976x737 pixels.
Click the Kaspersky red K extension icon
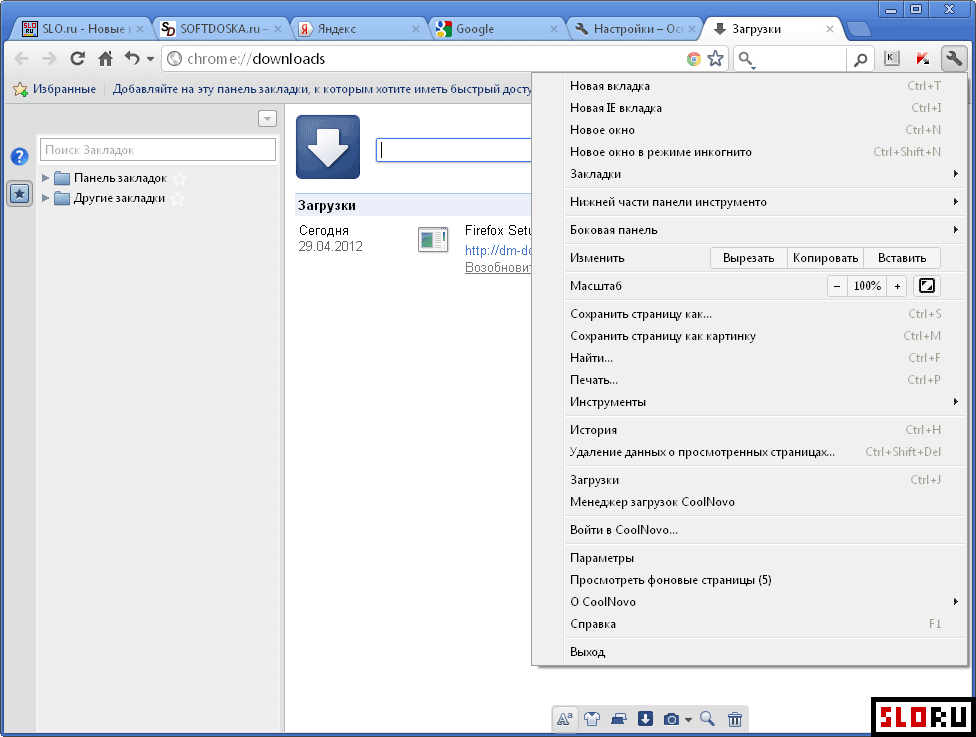(922, 59)
